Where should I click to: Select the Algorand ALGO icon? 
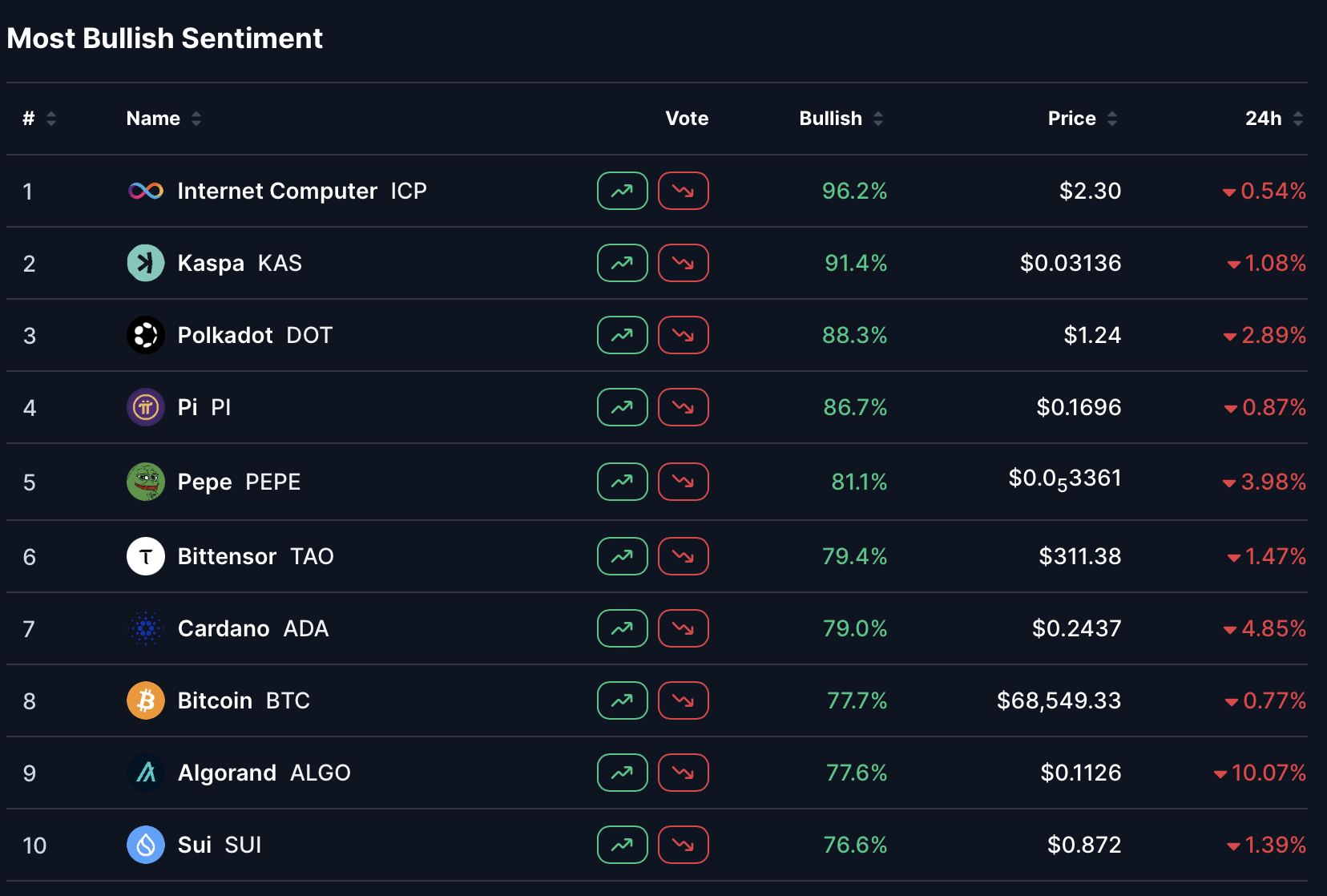pos(145,772)
